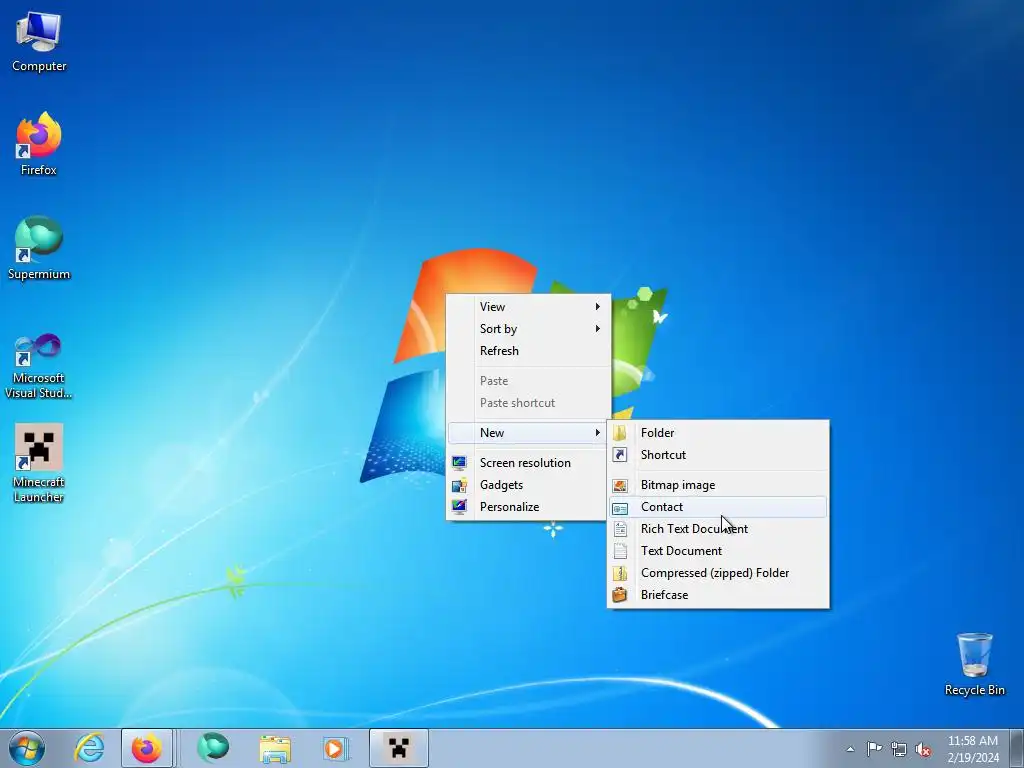Click the Minecraft Launcher taskbar button
This screenshot has width=1024, height=768.
click(398, 748)
